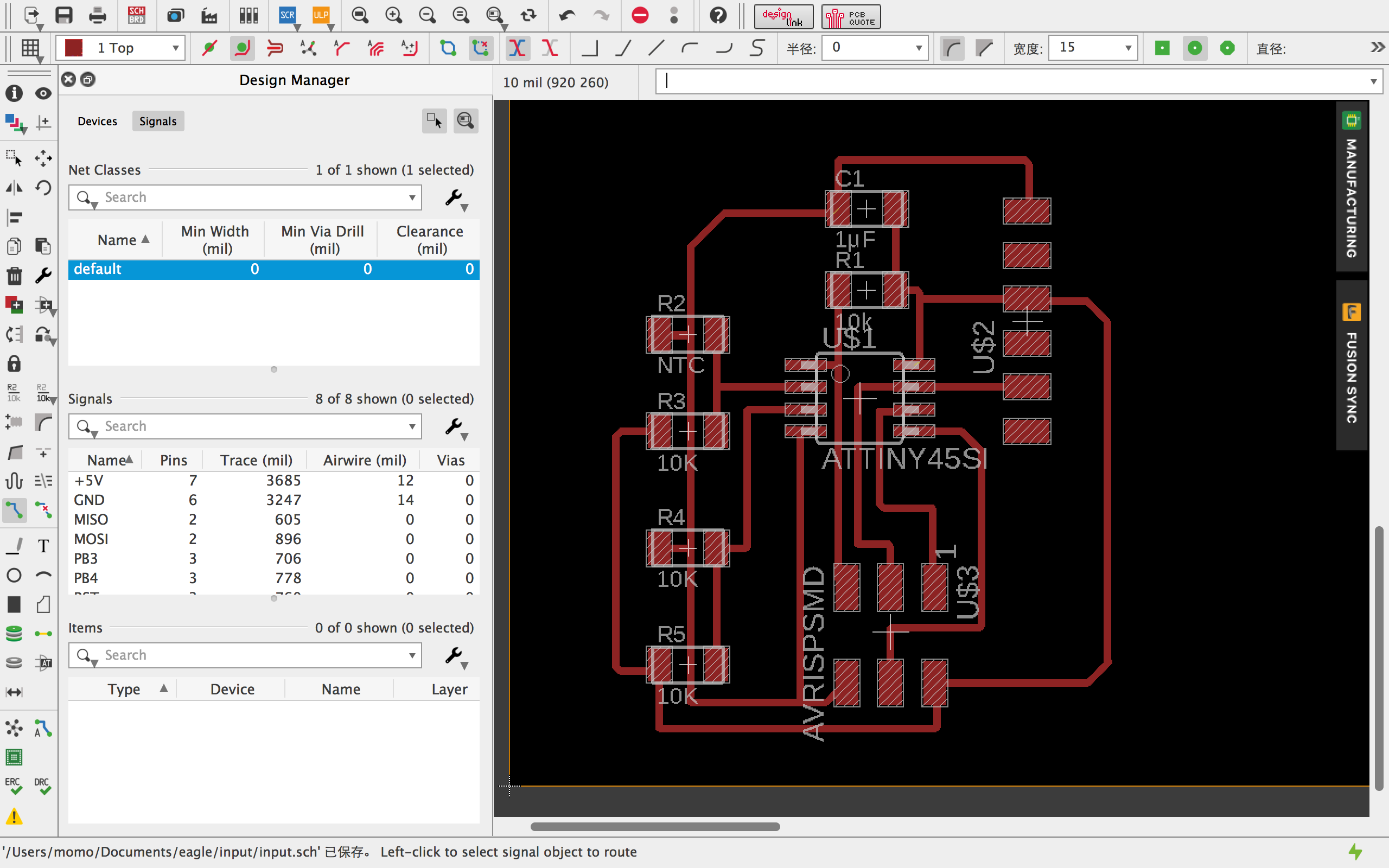Screen dimensions: 1389x868
Task: Click the red Stop icon
Action: 640,16
